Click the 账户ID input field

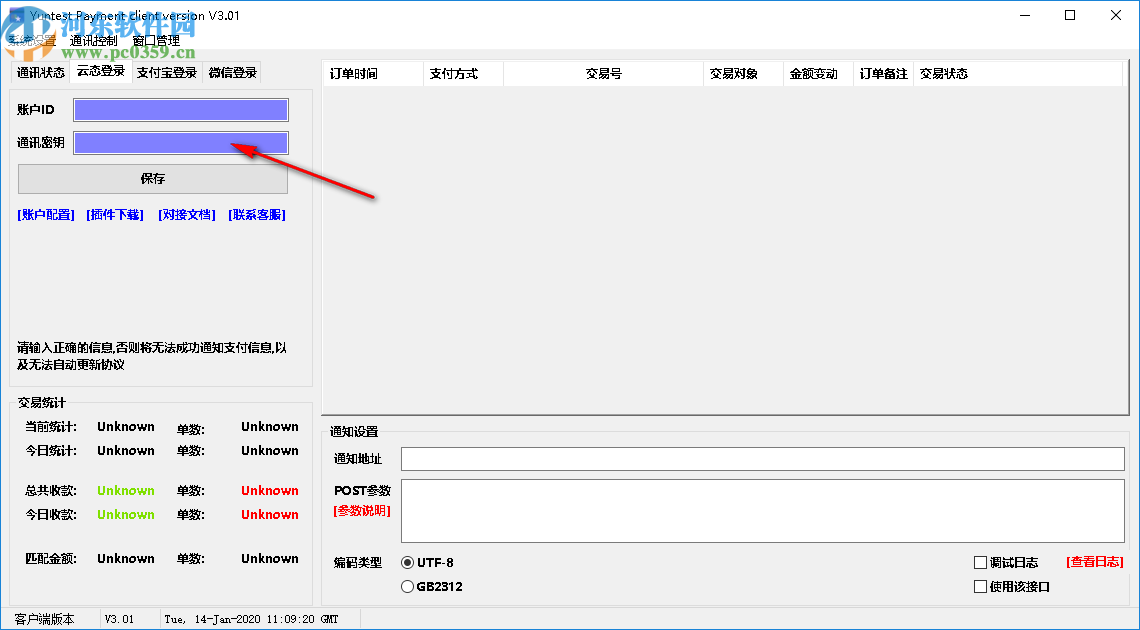[180, 109]
